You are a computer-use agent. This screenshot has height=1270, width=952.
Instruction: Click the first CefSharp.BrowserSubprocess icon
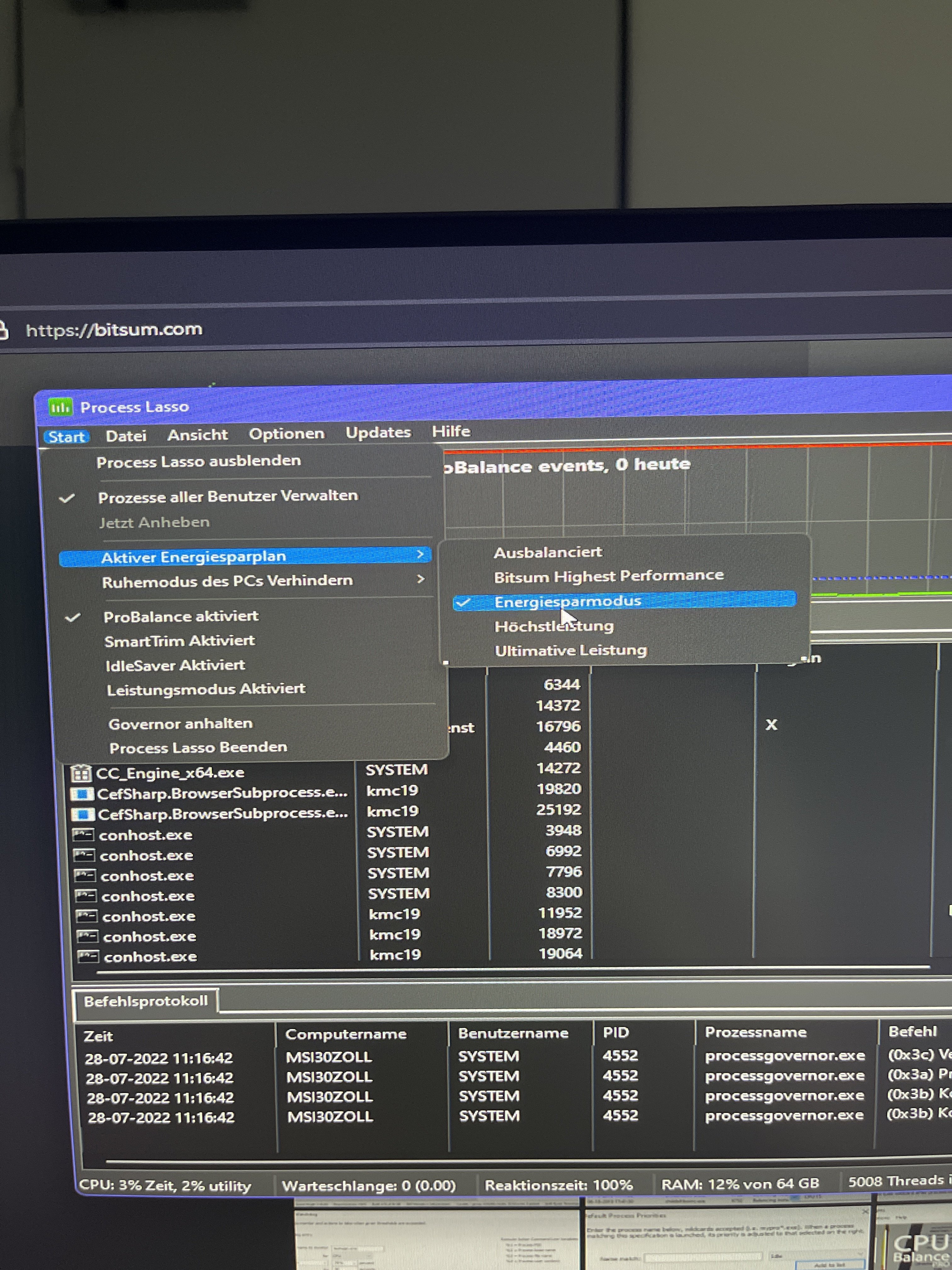click(x=82, y=794)
